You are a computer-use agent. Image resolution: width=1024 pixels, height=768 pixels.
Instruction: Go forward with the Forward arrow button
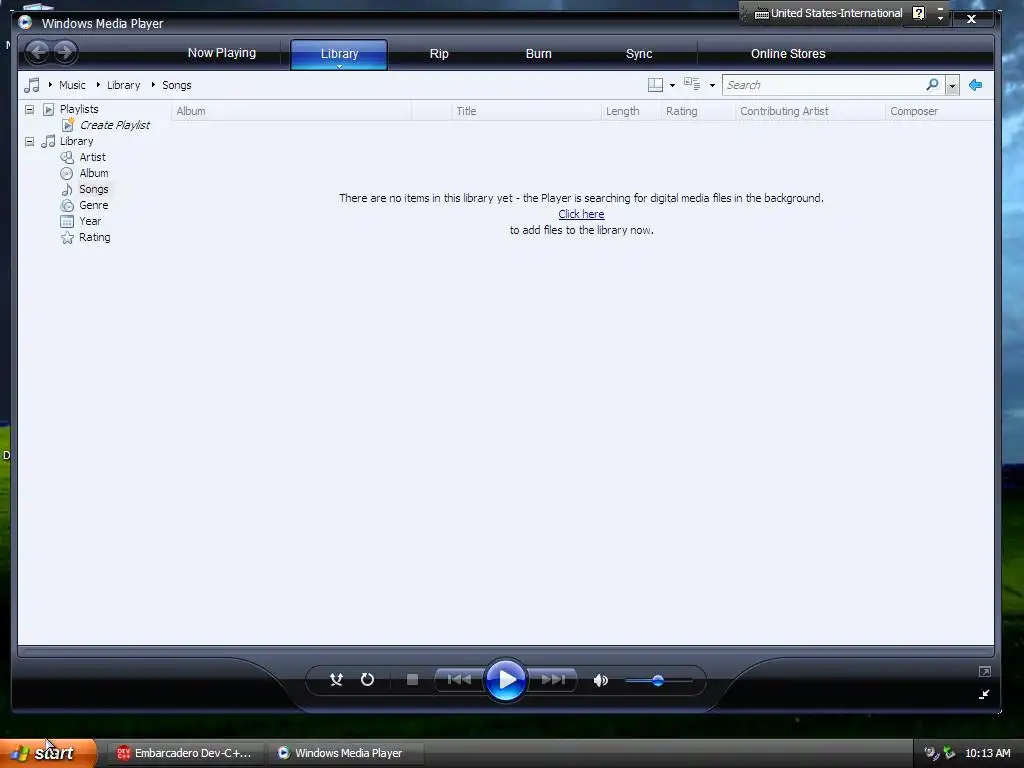[x=65, y=52]
